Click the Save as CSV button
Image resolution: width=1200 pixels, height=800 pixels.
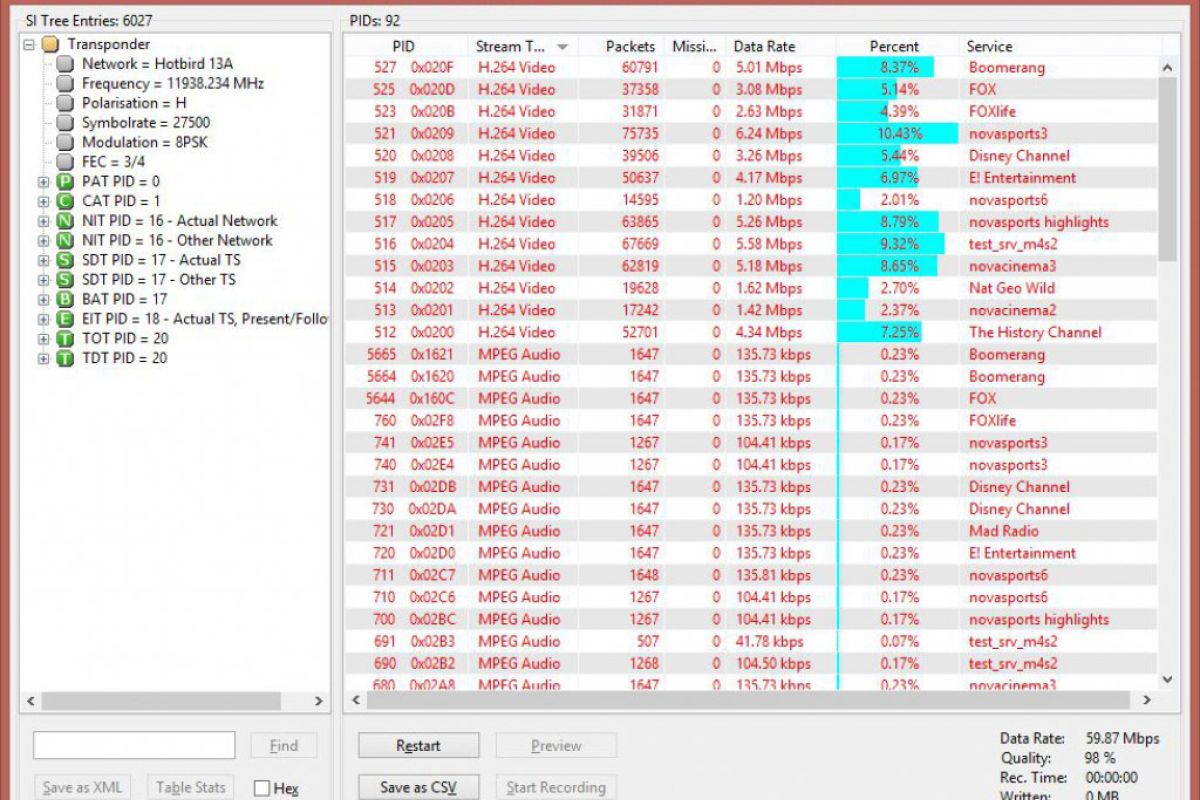click(x=417, y=787)
